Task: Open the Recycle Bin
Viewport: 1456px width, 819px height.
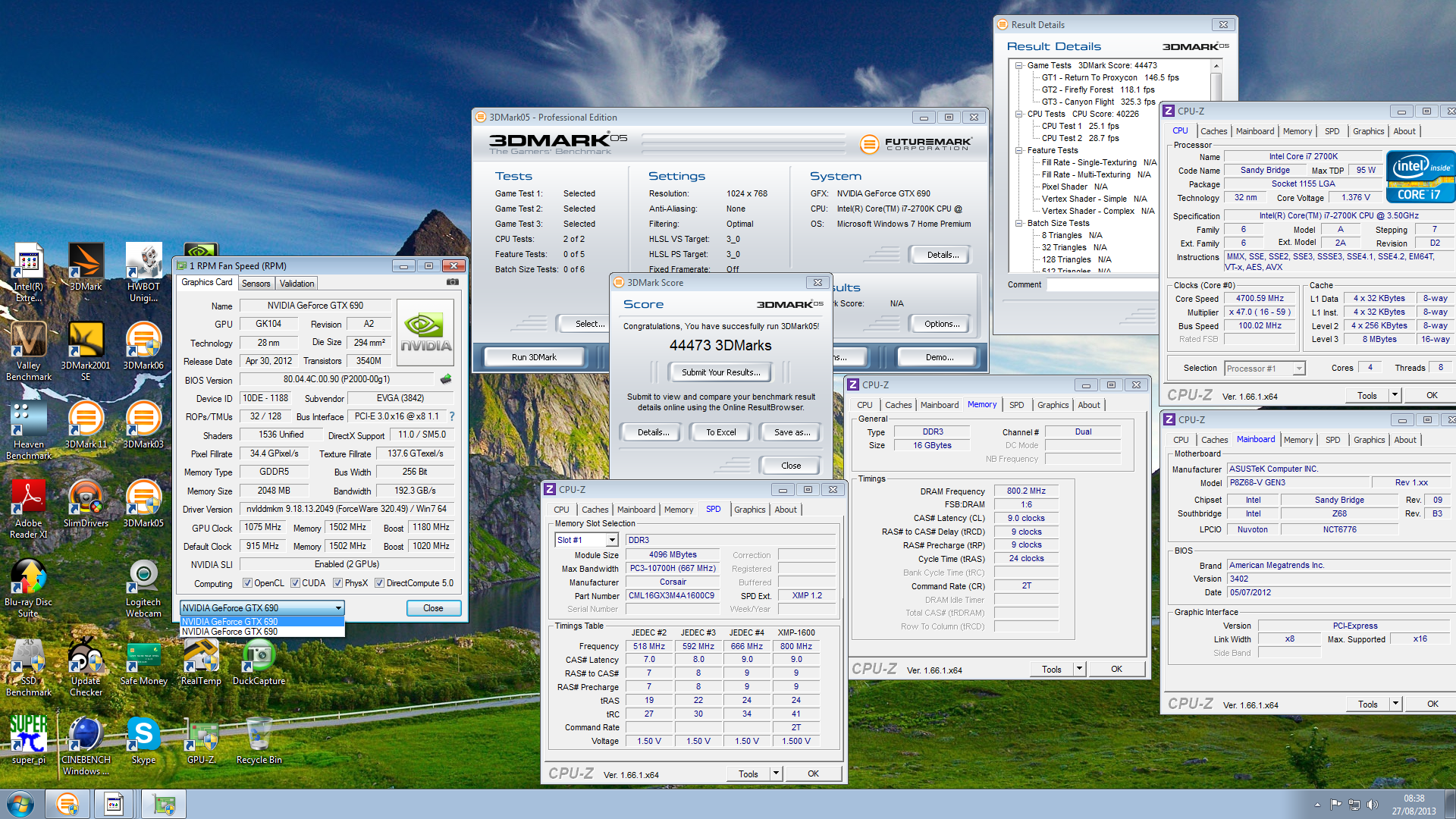Action: click(x=259, y=741)
